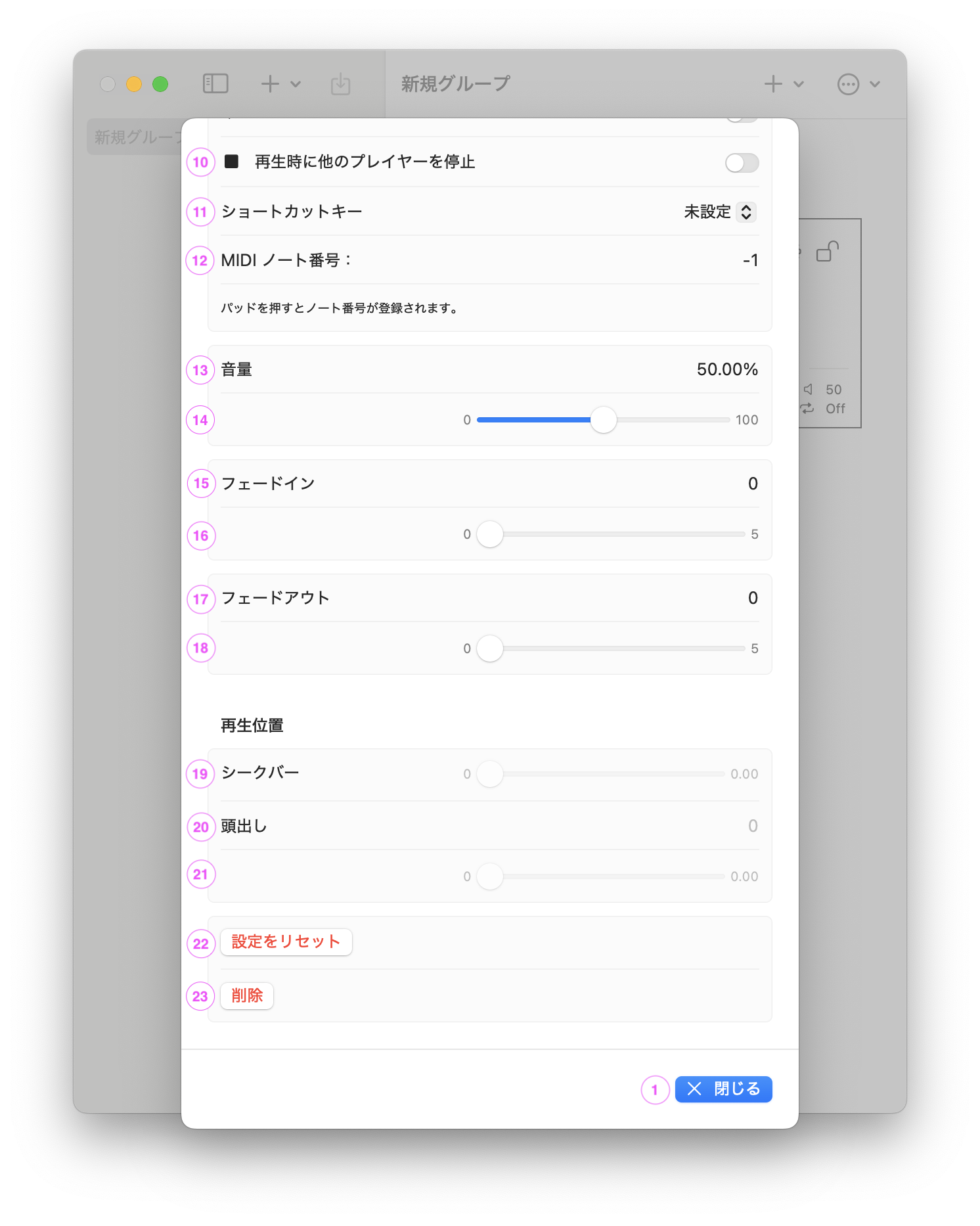
Task: Click the right plus icon by 新規グループ
Action: tap(773, 83)
